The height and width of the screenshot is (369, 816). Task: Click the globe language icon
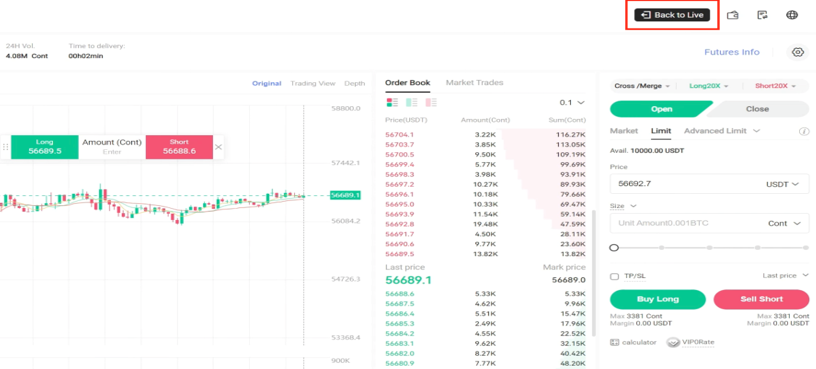coord(792,15)
